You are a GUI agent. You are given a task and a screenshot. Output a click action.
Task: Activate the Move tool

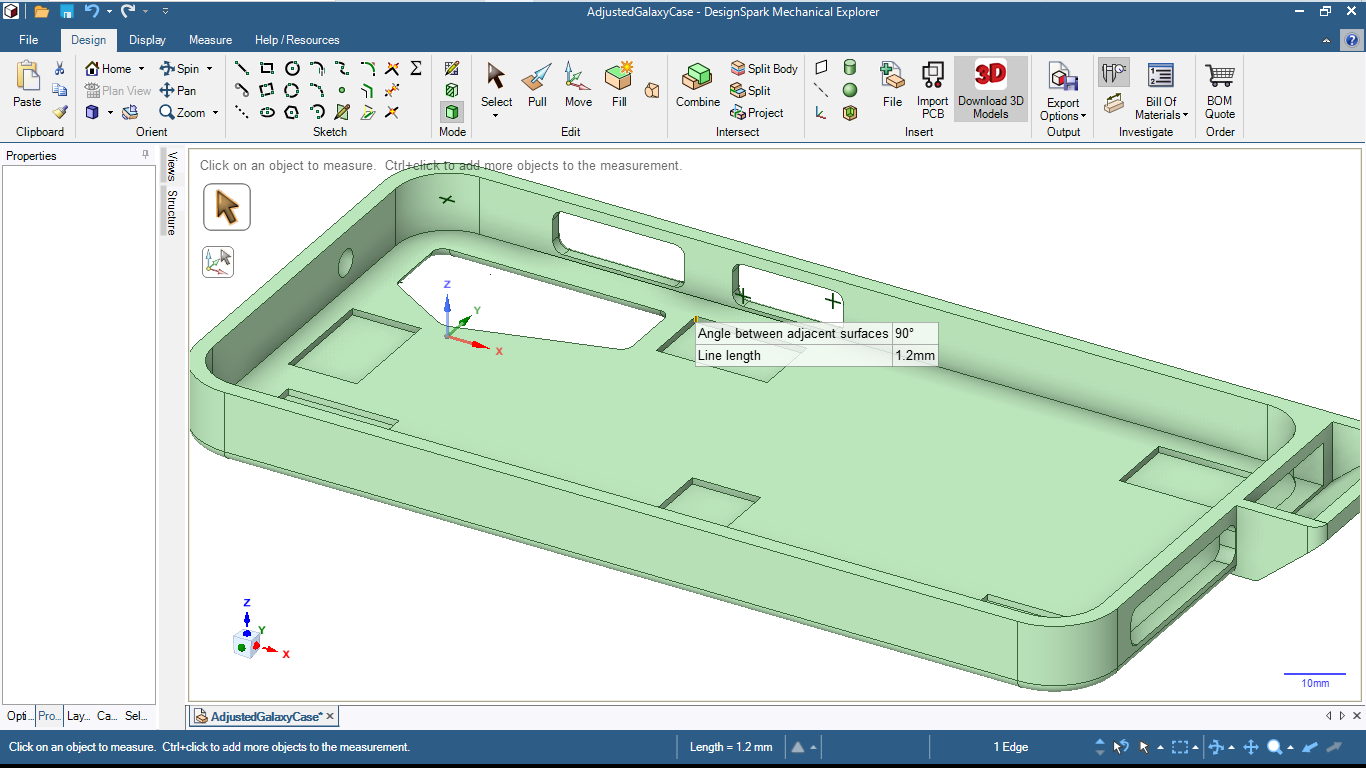578,85
